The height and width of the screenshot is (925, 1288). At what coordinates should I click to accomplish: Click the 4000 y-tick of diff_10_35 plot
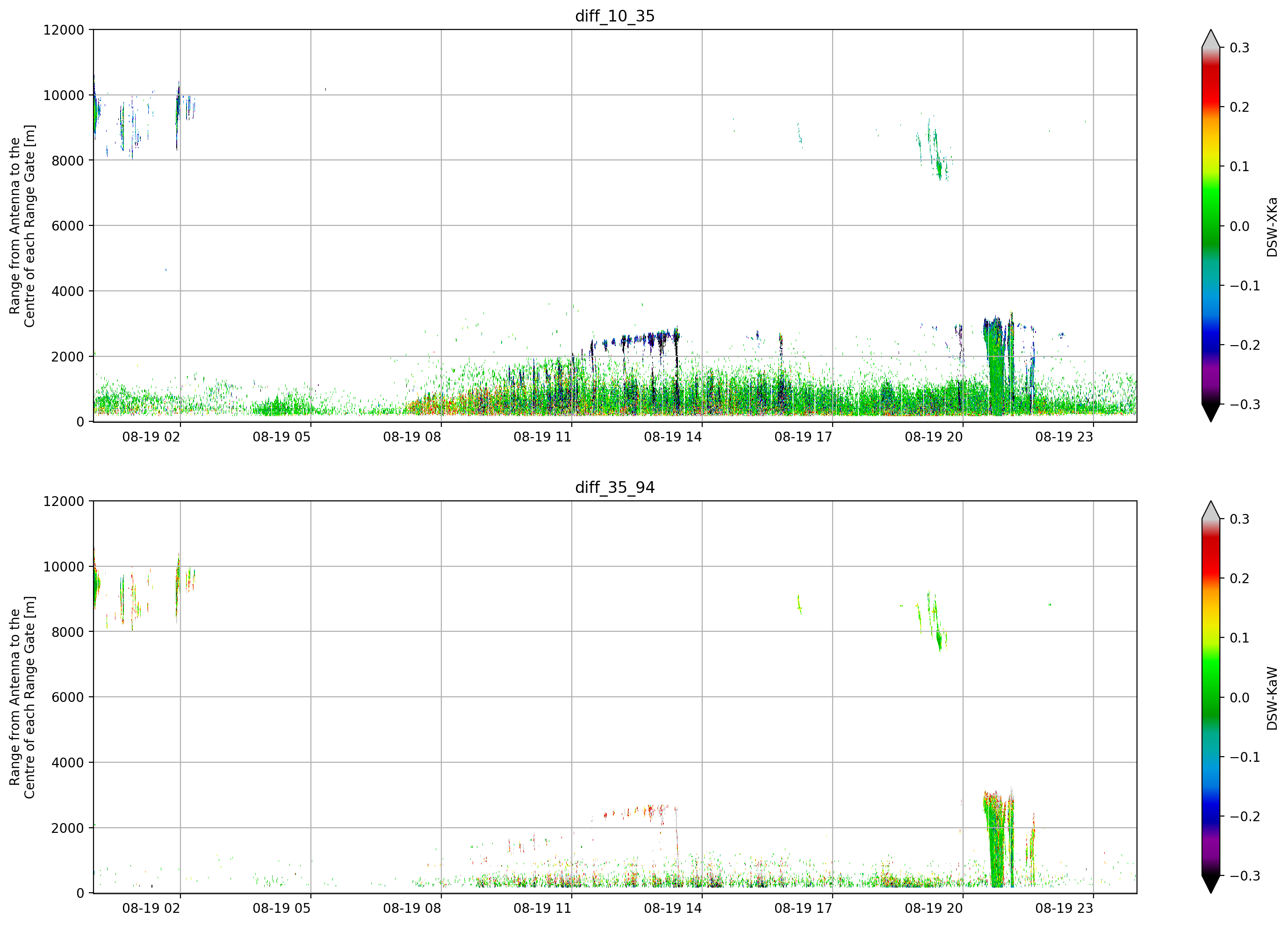click(x=68, y=291)
